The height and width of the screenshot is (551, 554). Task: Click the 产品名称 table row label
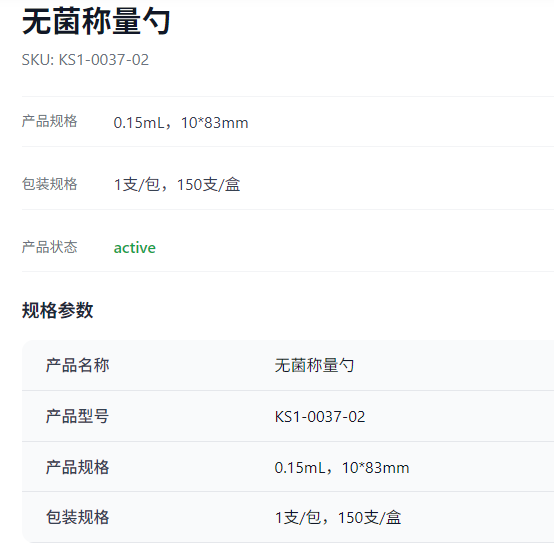[77, 365]
